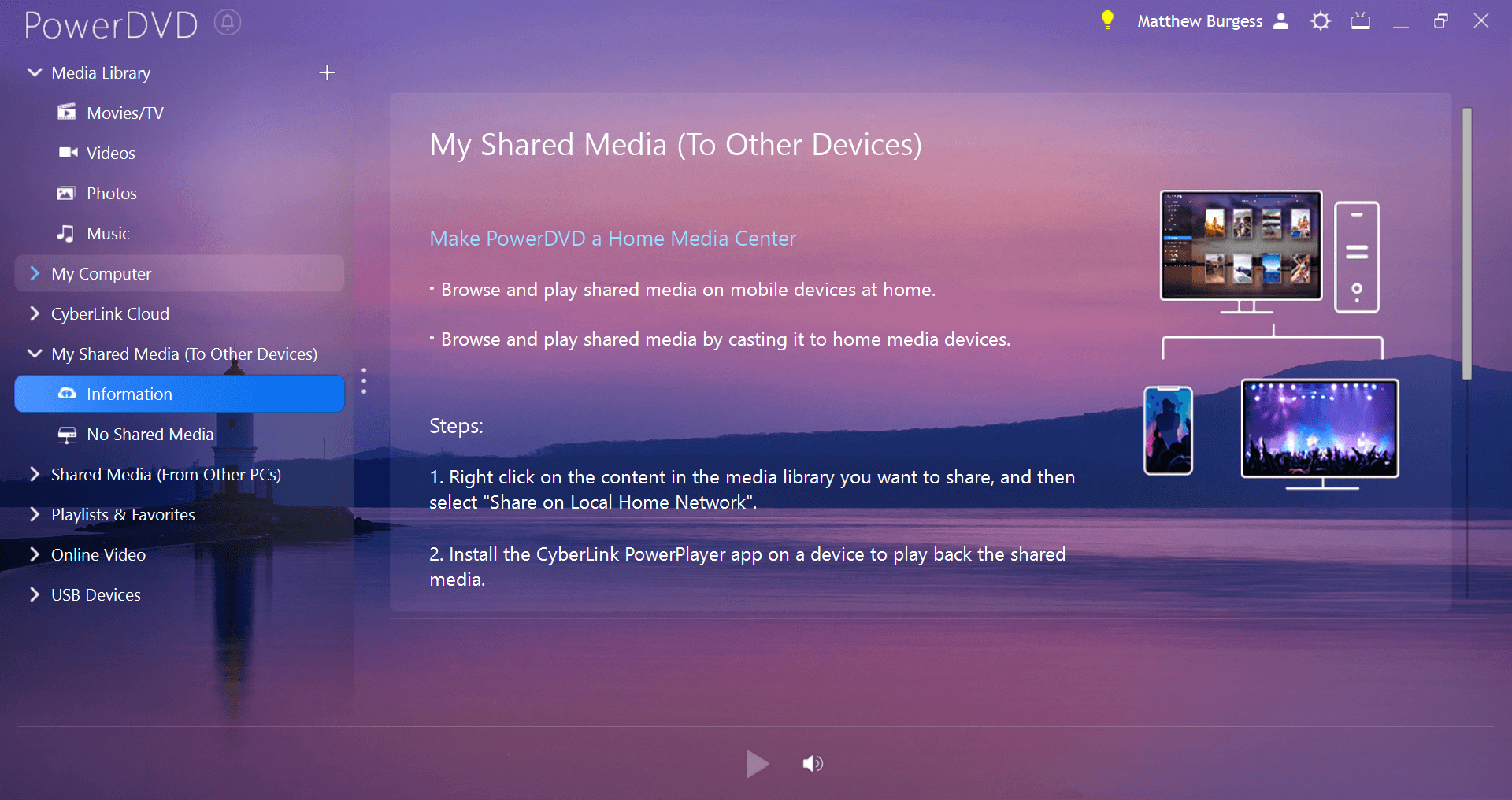Click the three-dot sidebar handle

[x=364, y=380]
